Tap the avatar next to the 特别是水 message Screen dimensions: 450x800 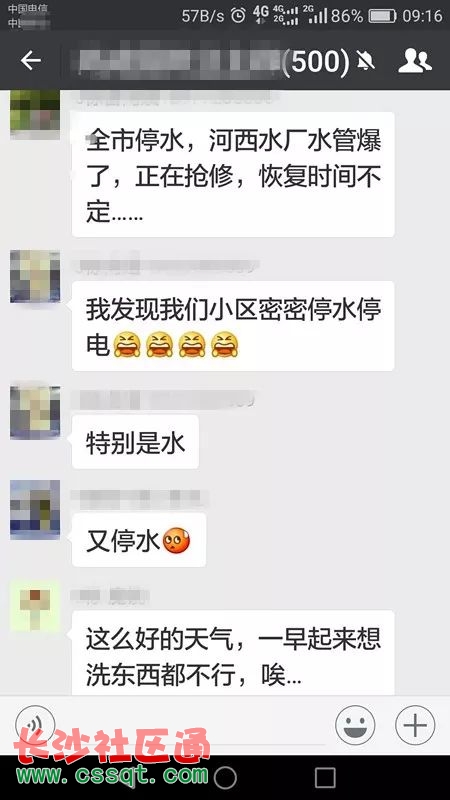click(x=35, y=412)
